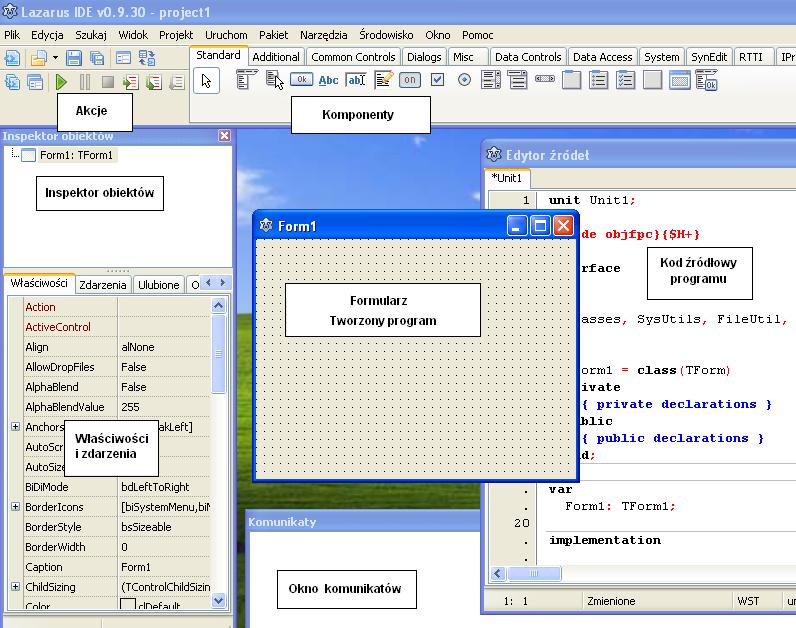Switch to the Data Access tab
Image resolution: width=796 pixels, height=628 pixels.
pyautogui.click(x=603, y=57)
